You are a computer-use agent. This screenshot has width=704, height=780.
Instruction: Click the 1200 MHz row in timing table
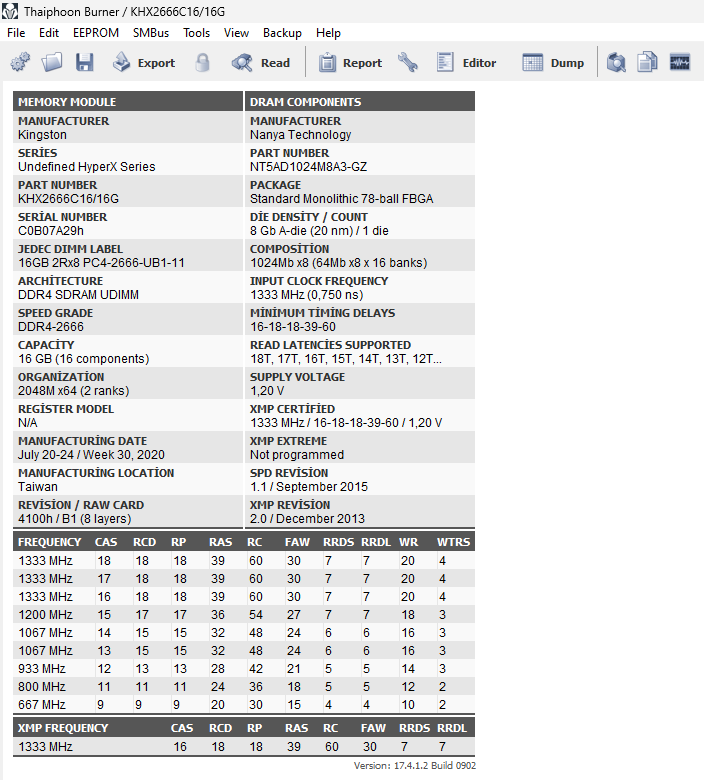244,615
